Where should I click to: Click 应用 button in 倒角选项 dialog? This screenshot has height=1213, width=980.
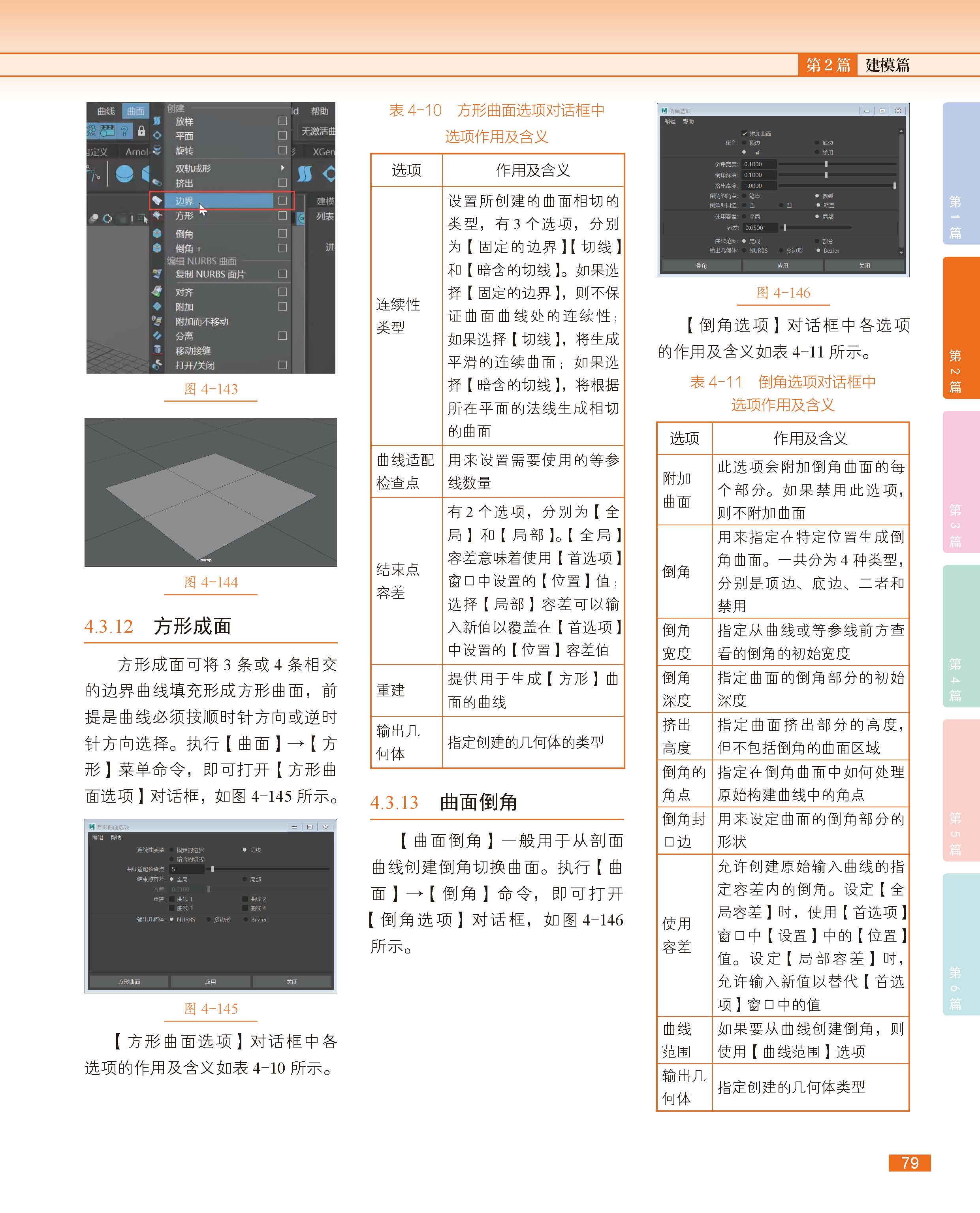coord(782,265)
